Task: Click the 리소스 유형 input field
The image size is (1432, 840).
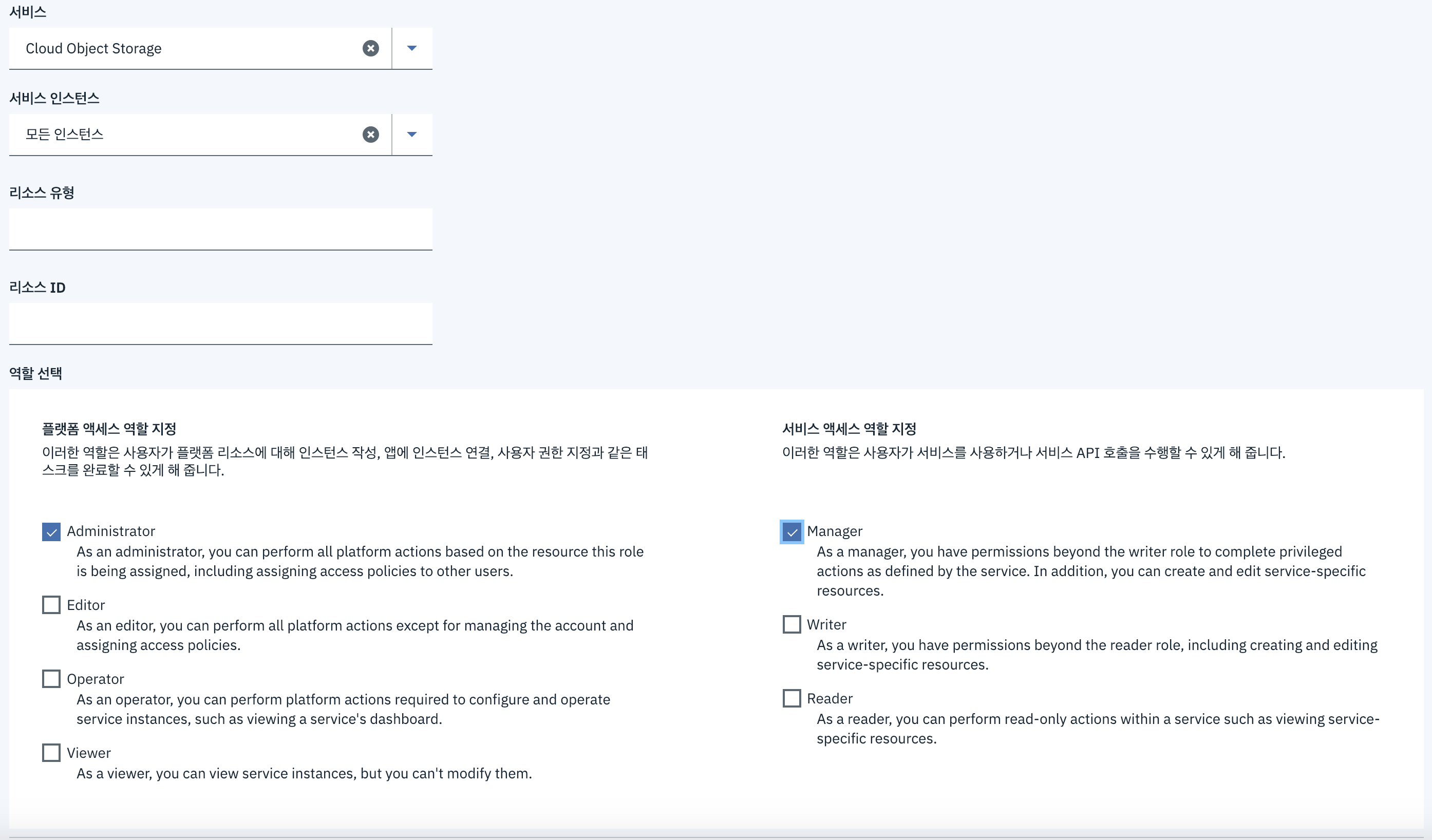Action: coord(220,229)
